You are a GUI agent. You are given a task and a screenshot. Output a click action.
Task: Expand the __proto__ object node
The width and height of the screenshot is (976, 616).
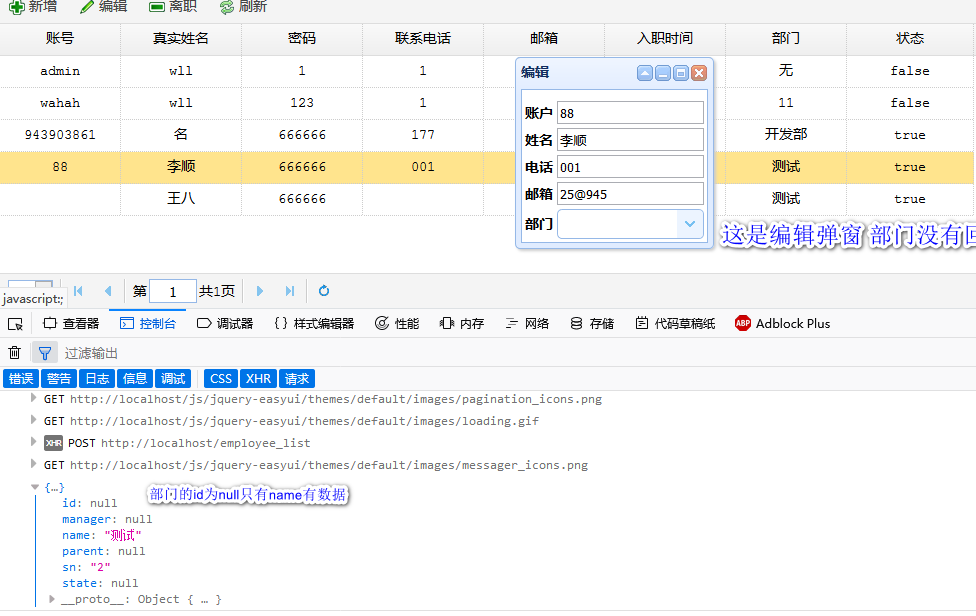coord(52,599)
